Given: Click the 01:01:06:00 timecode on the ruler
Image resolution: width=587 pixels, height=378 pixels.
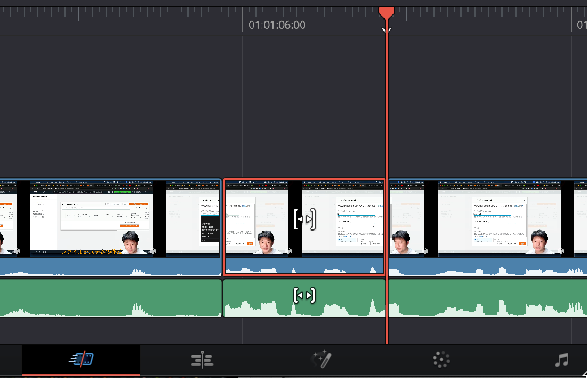Looking at the screenshot, I should [x=277, y=25].
